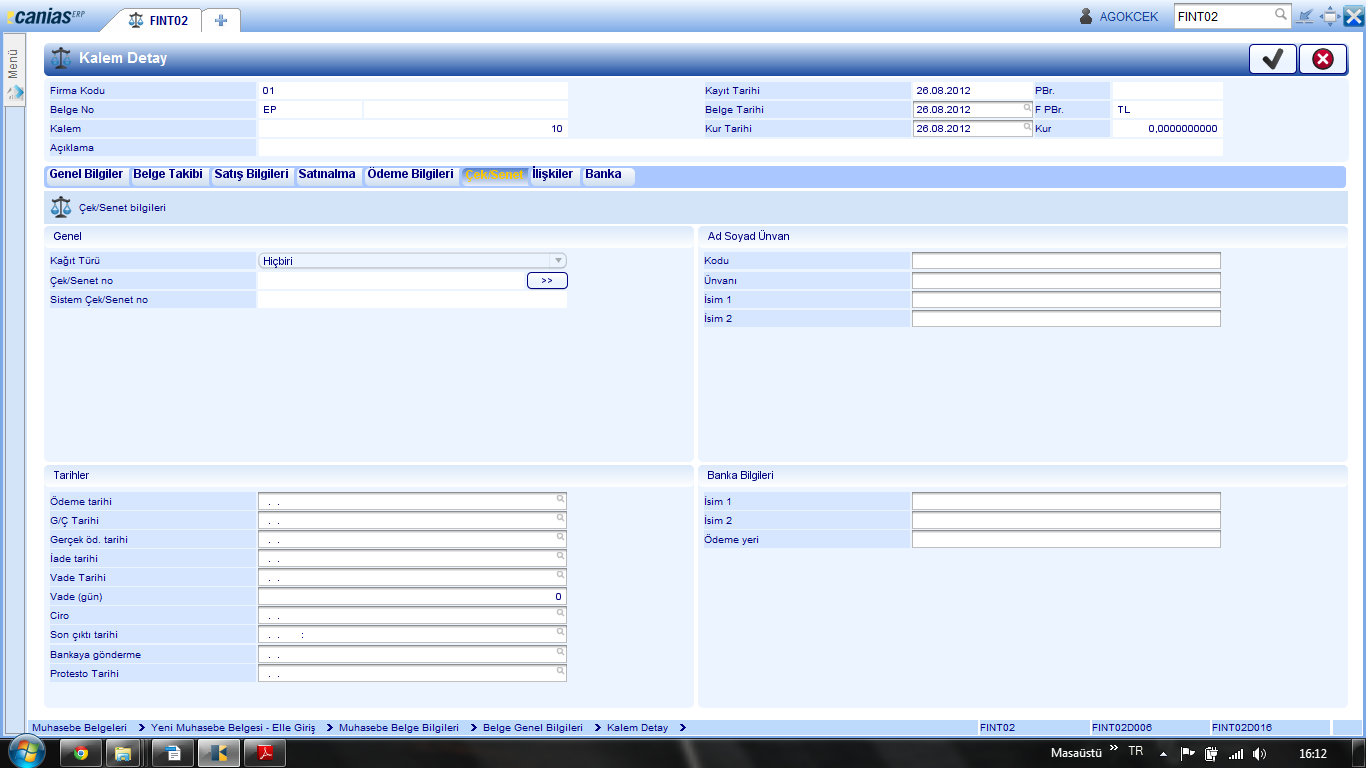This screenshot has height=768, width=1366.
Task: Open date picker for Son çıktı tarihi
Action: 561,631
